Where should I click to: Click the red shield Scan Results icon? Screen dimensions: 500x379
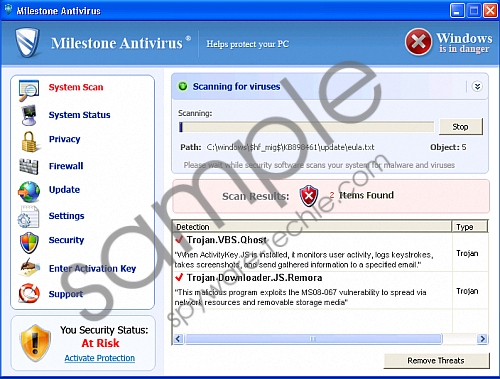pyautogui.click(x=309, y=196)
